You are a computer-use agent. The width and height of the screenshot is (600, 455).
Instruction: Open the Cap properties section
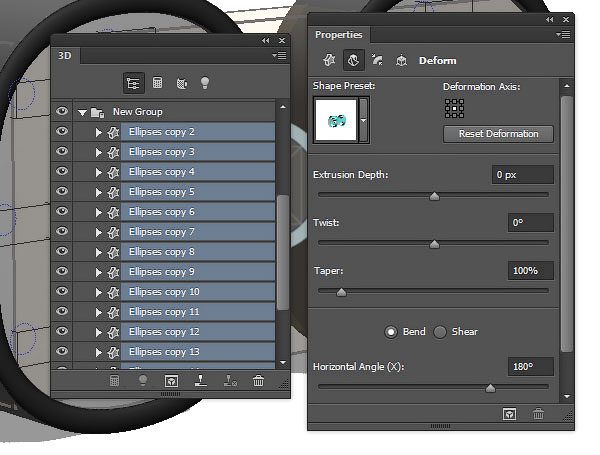coord(377,60)
